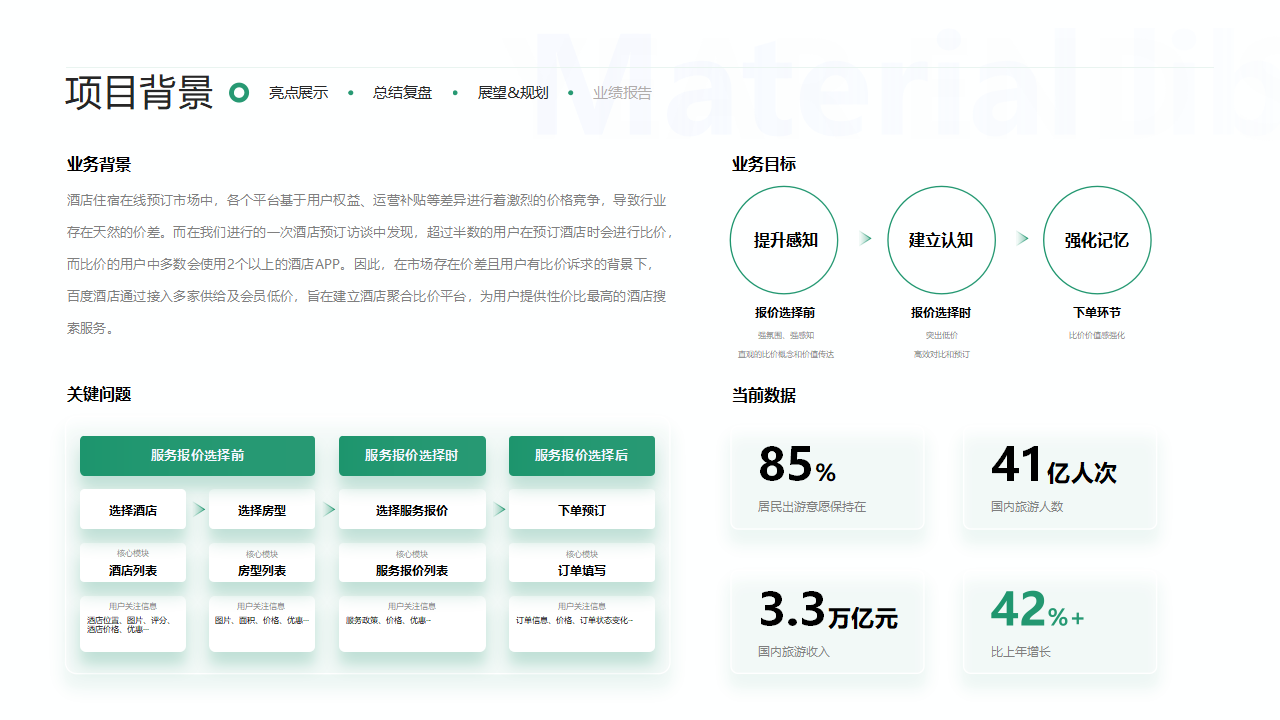This screenshot has height=720, width=1280.
Task: Click the arrow between 选择酒店 and 选择房型
Action: pos(200,510)
